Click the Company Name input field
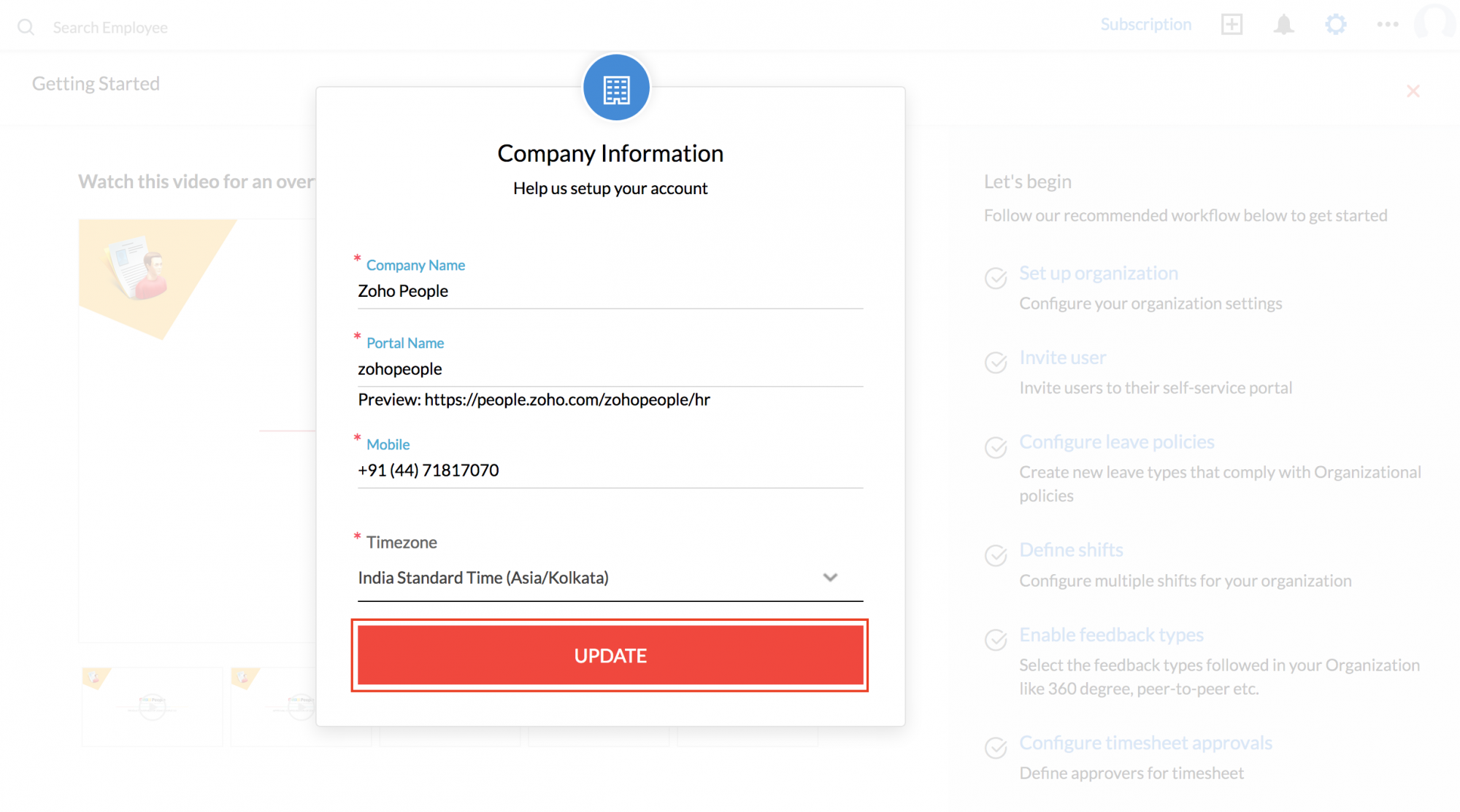Viewport: 1460px width, 812px height. (610, 290)
